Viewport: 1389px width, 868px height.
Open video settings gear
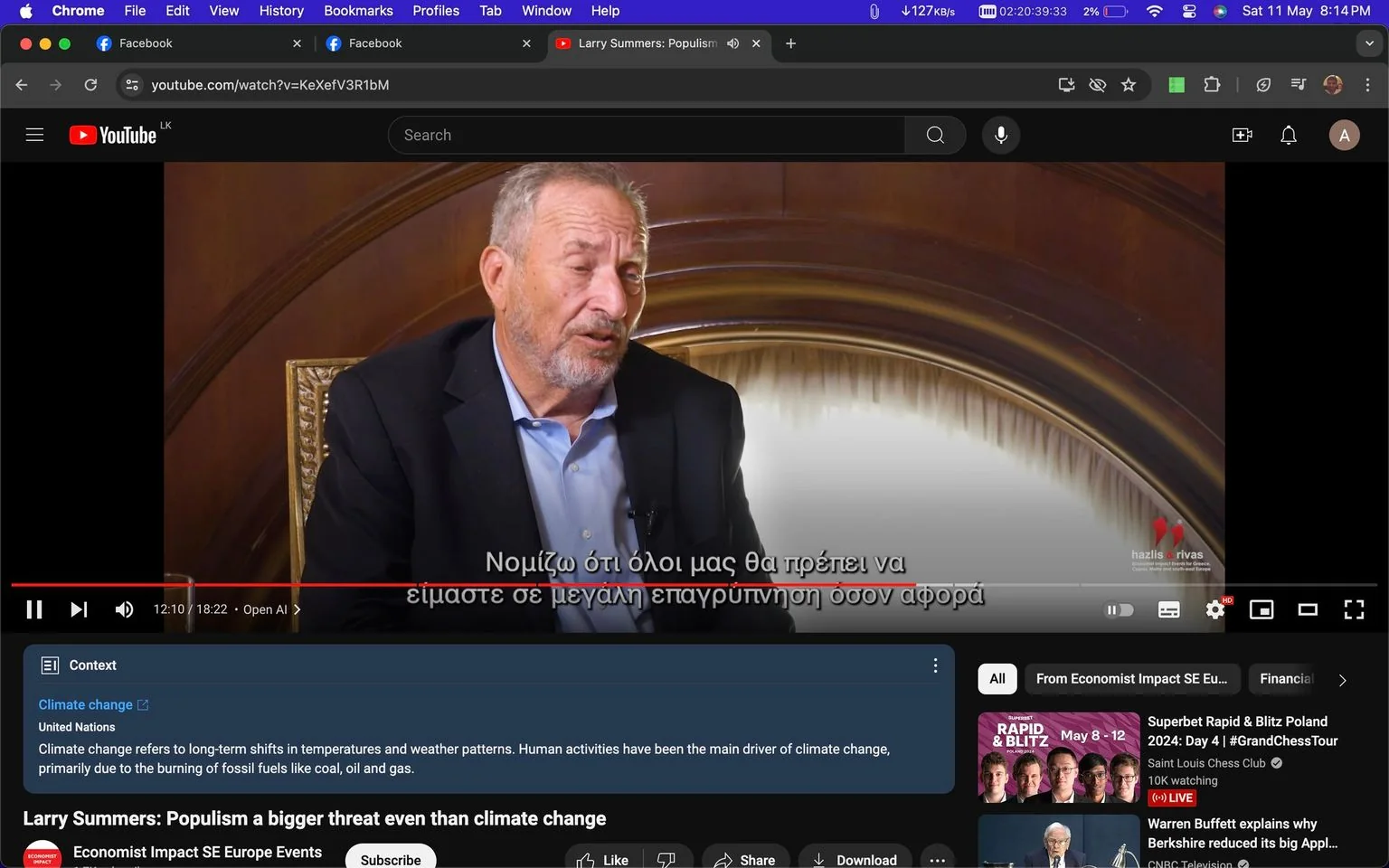click(1215, 610)
